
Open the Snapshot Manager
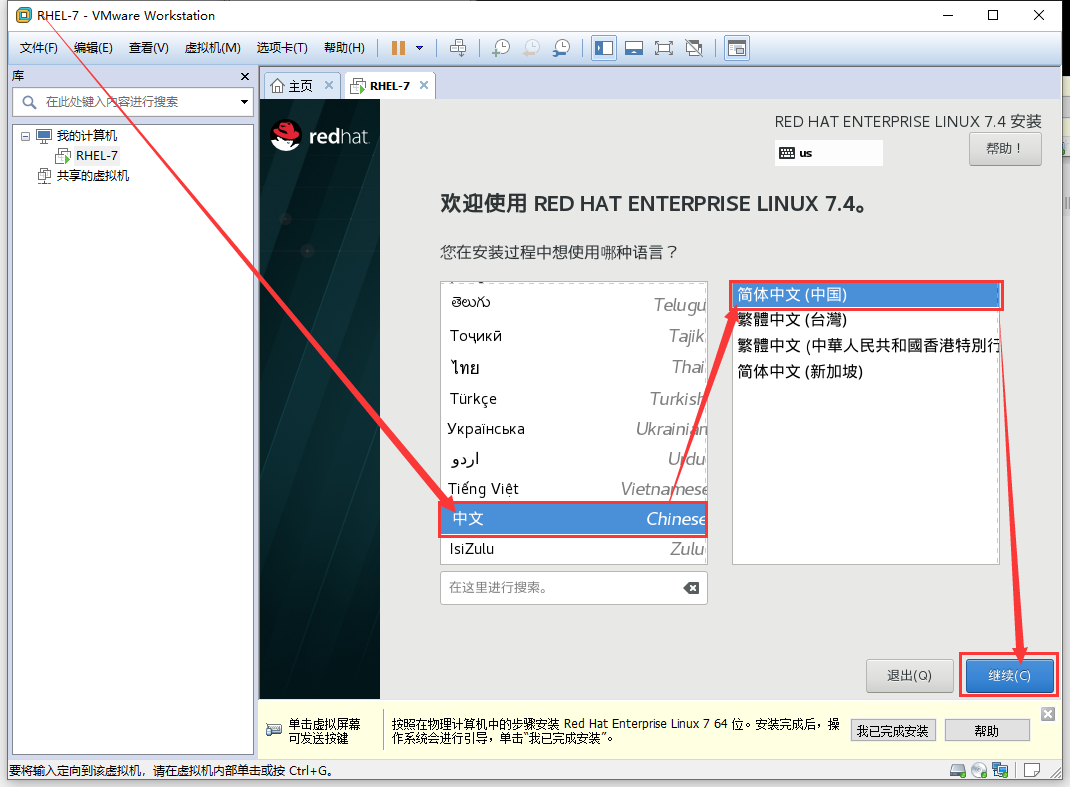(x=562, y=47)
